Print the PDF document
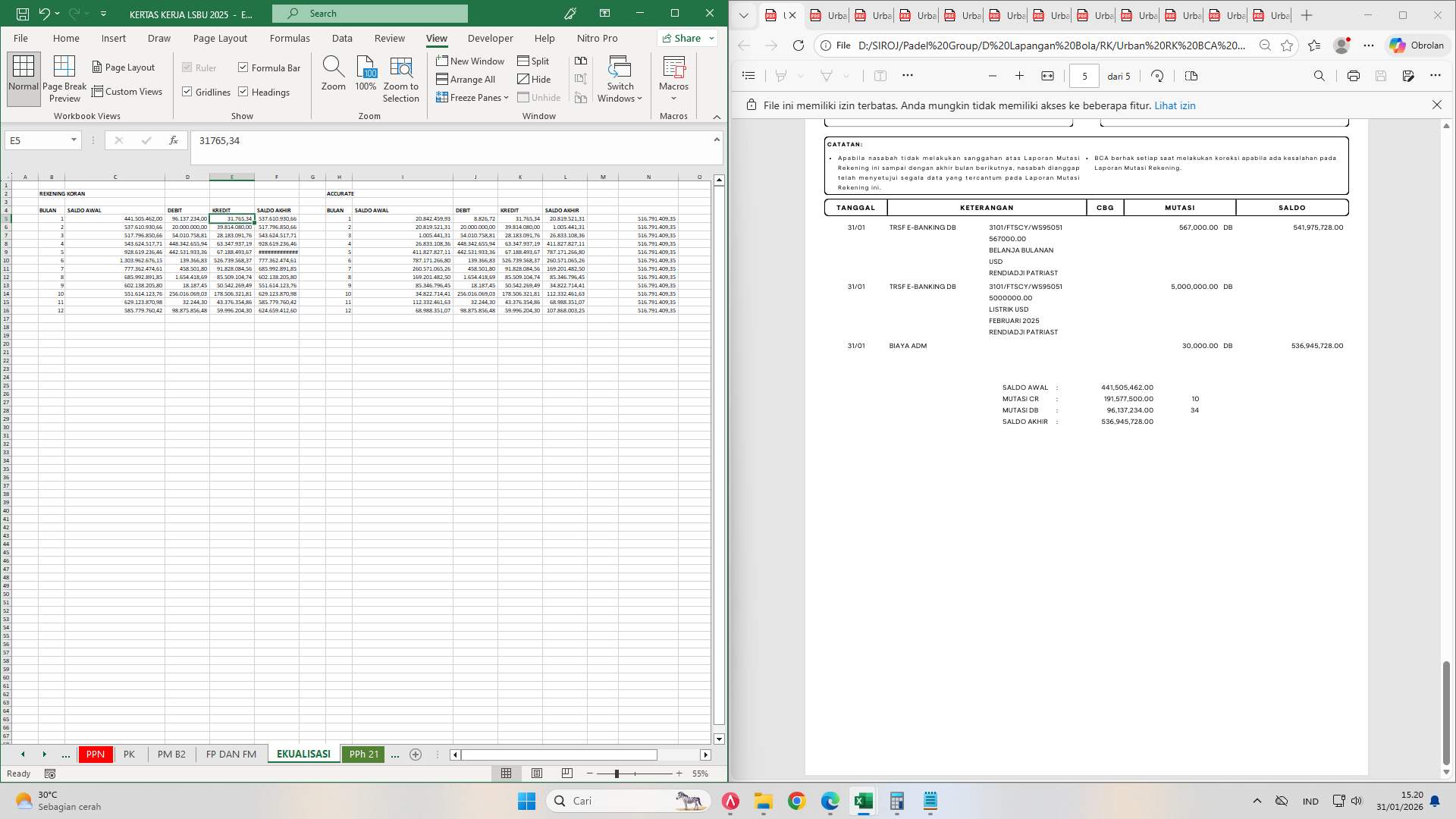This screenshot has height=819, width=1456. click(x=1354, y=76)
